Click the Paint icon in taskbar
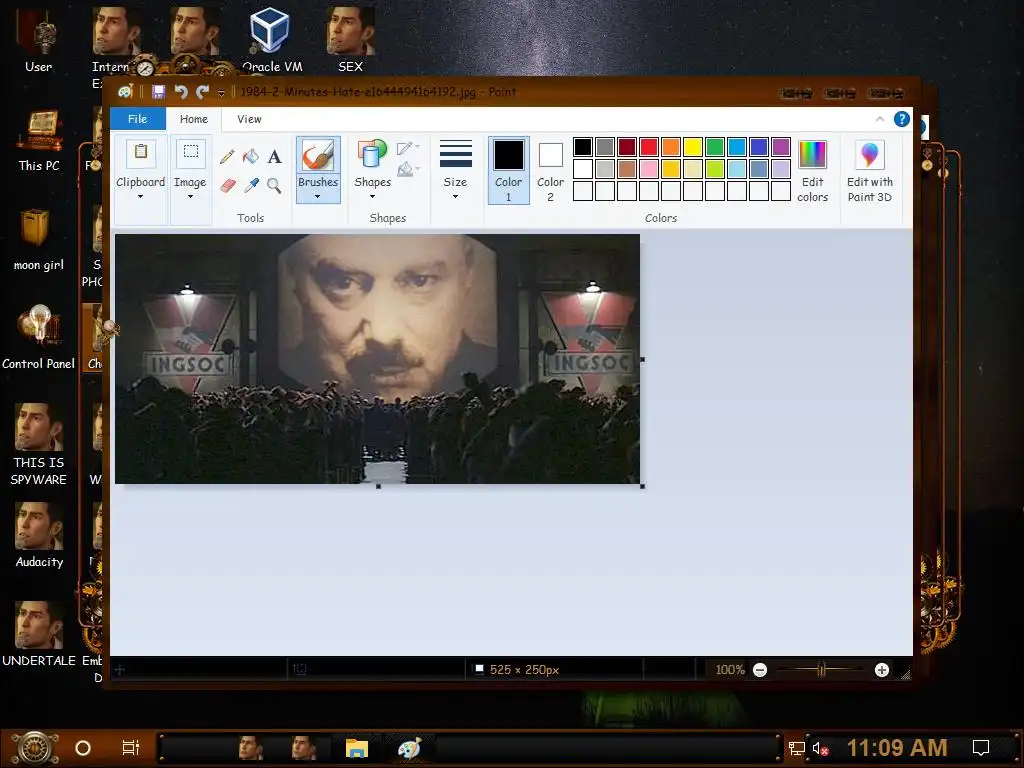This screenshot has height=768, width=1024. coord(409,748)
